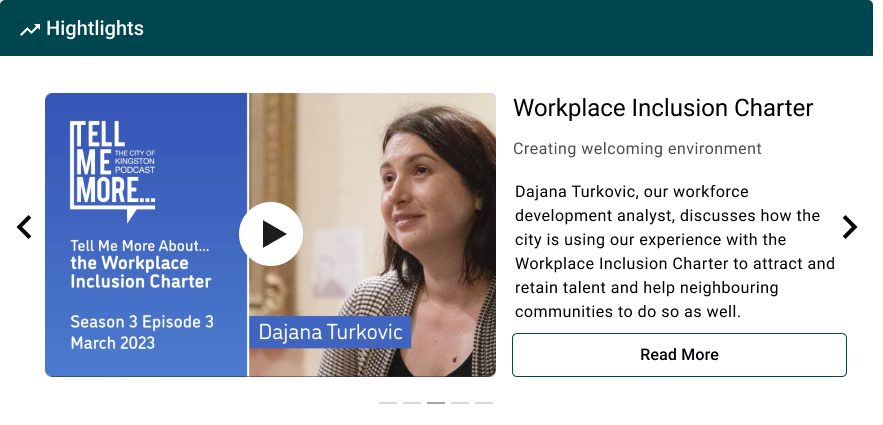883x425 pixels.
Task: Open the Read More button
Action: [679, 355]
